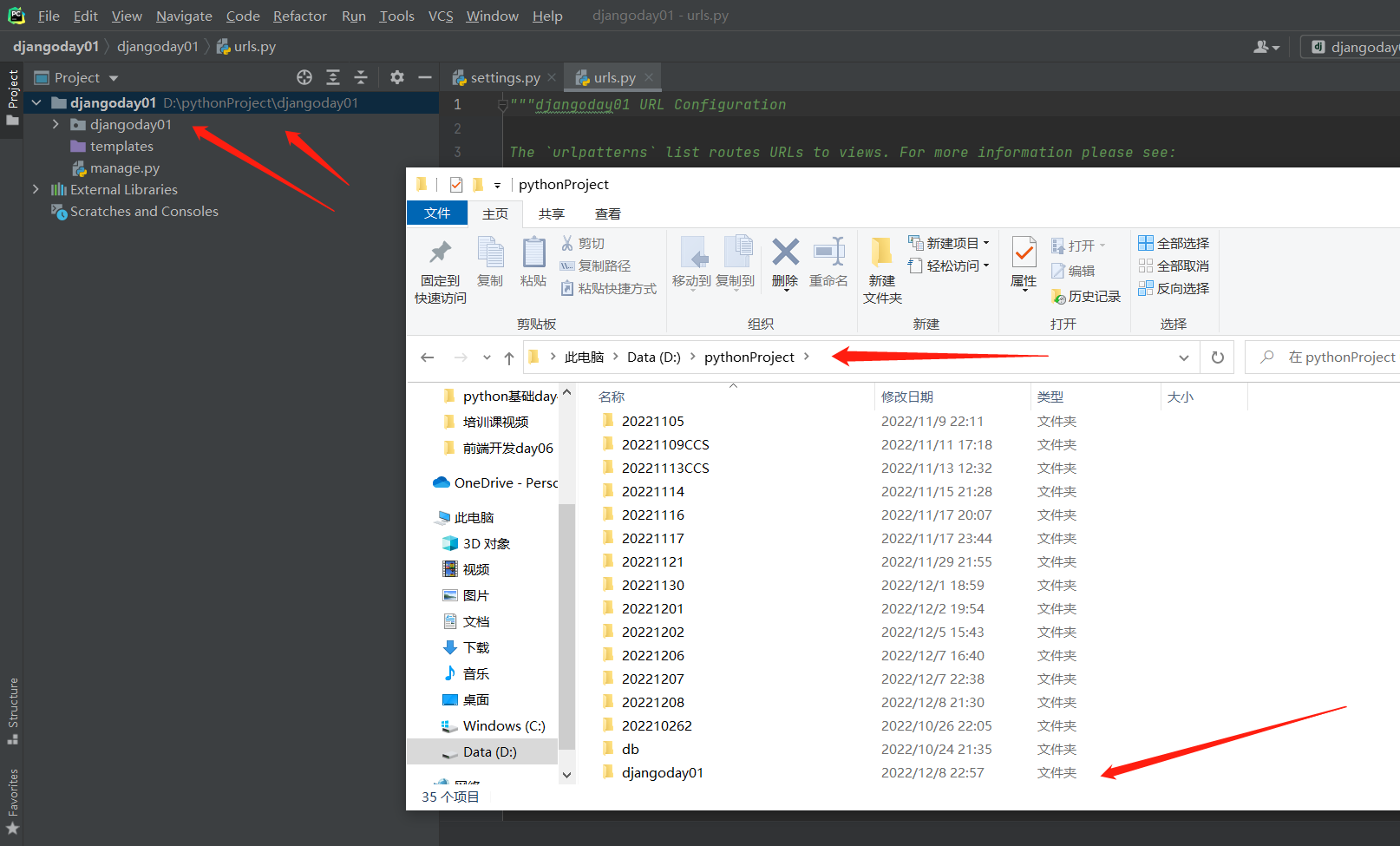This screenshot has height=846, width=1400.
Task: Click the Explorer refresh button
Action: [1218, 357]
